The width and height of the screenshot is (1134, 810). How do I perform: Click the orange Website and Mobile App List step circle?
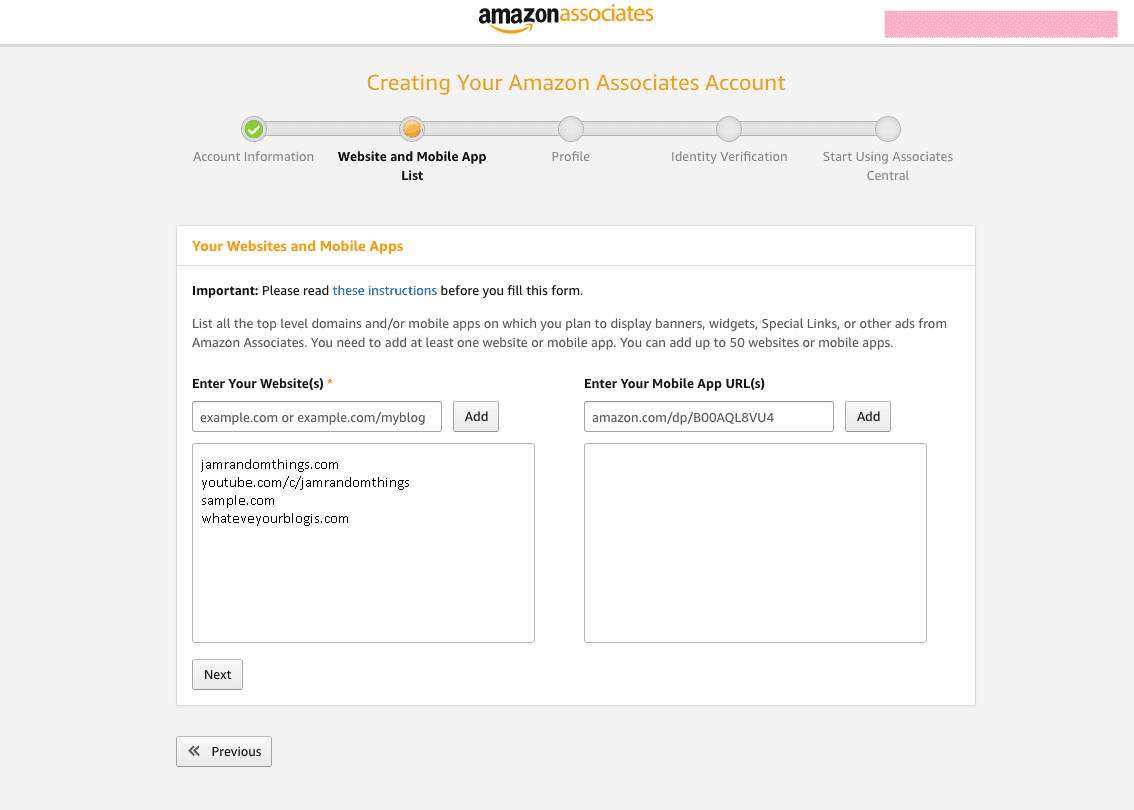(412, 128)
